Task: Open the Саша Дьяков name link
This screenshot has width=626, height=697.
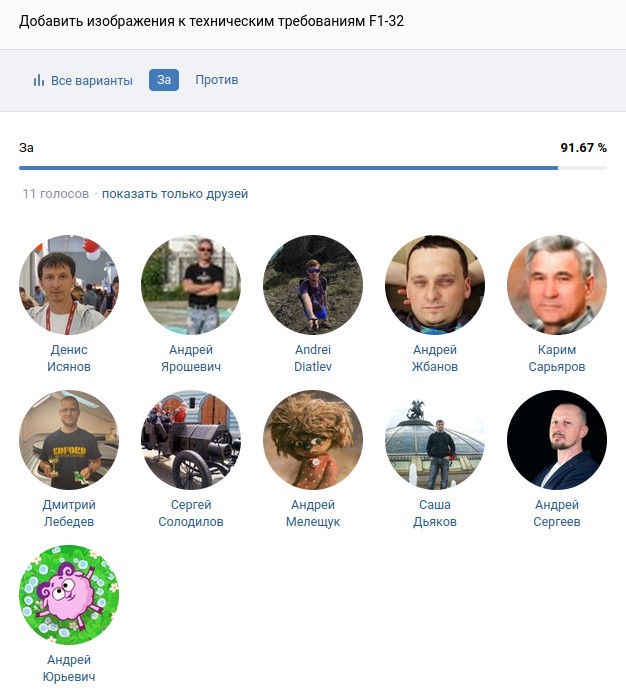Action: (435, 513)
